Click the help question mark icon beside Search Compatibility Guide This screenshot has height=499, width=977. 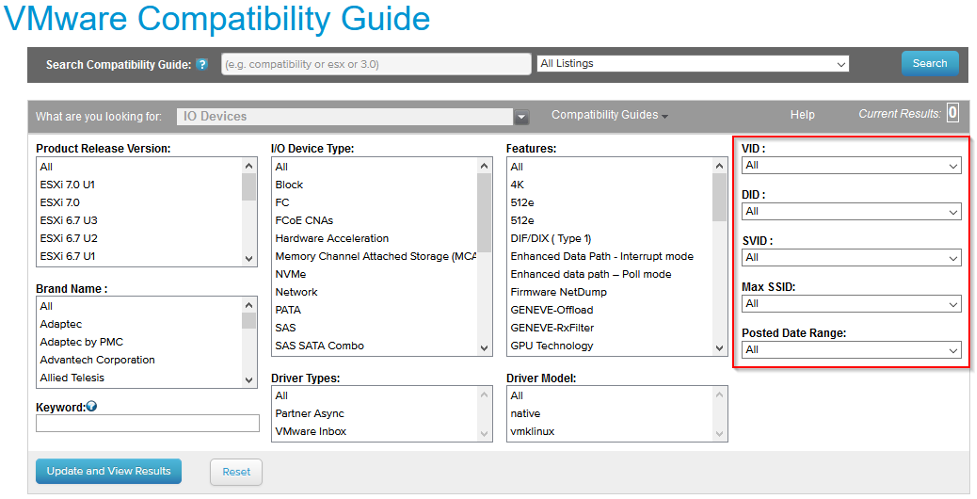pyautogui.click(x=202, y=64)
